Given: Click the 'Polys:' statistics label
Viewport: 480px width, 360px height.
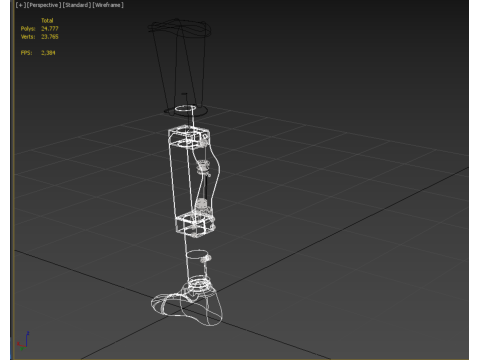Looking at the screenshot, I should [x=28, y=29].
